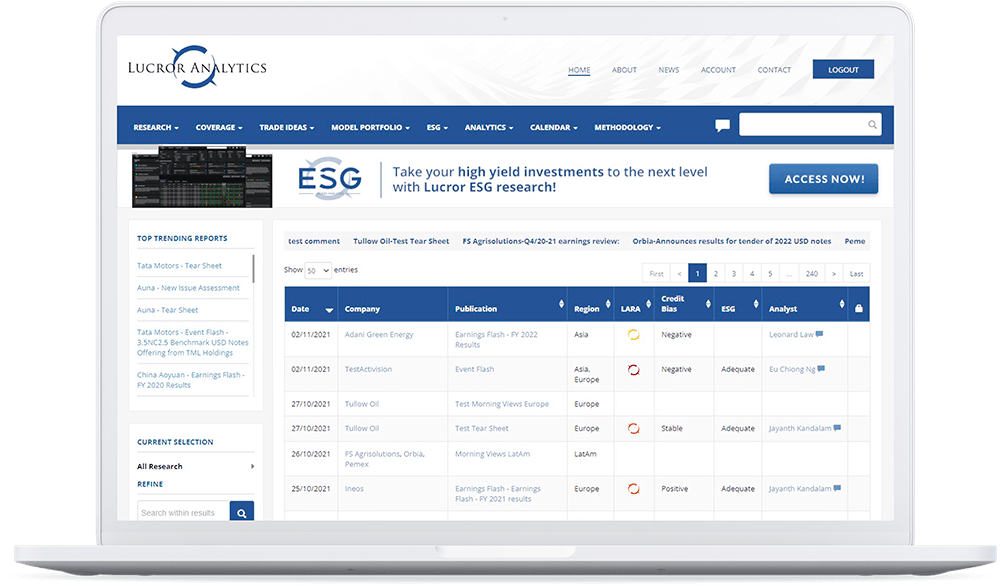Click Tullow Oil-Test Tear Sheet ticker item

[x=401, y=241]
